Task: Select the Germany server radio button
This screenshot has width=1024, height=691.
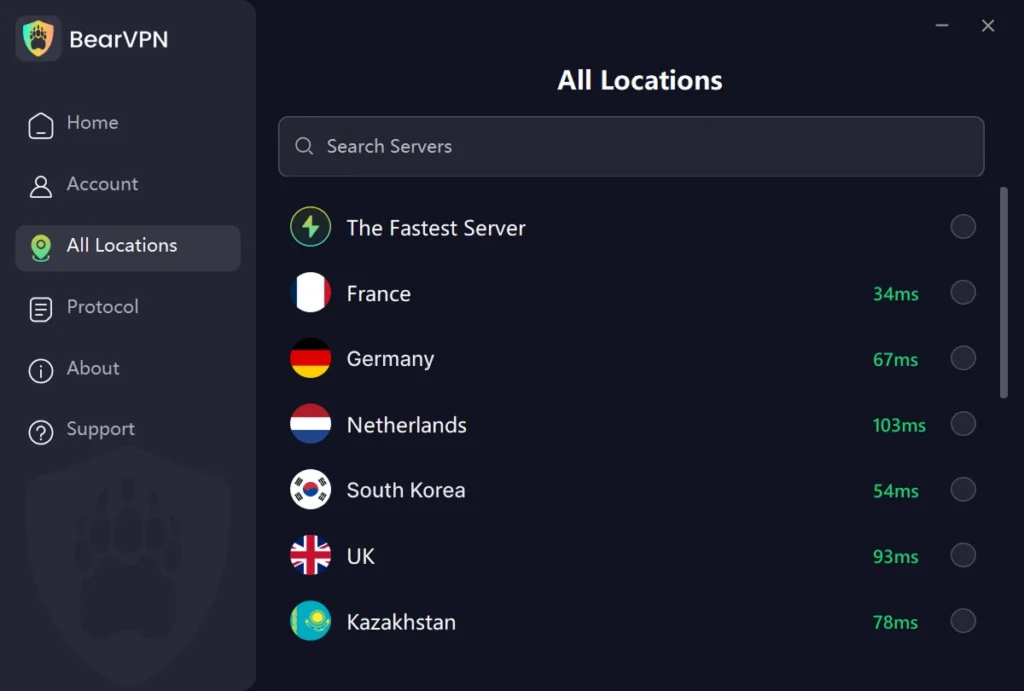Action: pyautogui.click(x=963, y=358)
